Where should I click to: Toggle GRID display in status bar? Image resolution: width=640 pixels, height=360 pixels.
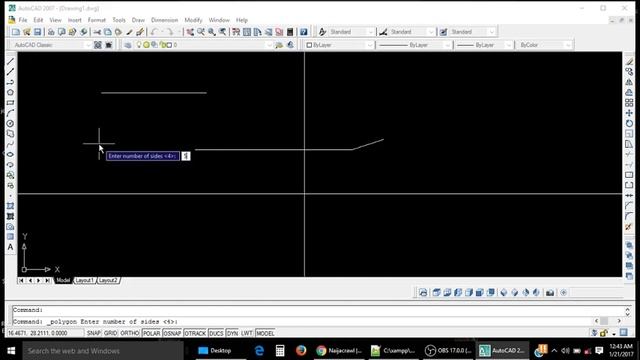click(110, 333)
